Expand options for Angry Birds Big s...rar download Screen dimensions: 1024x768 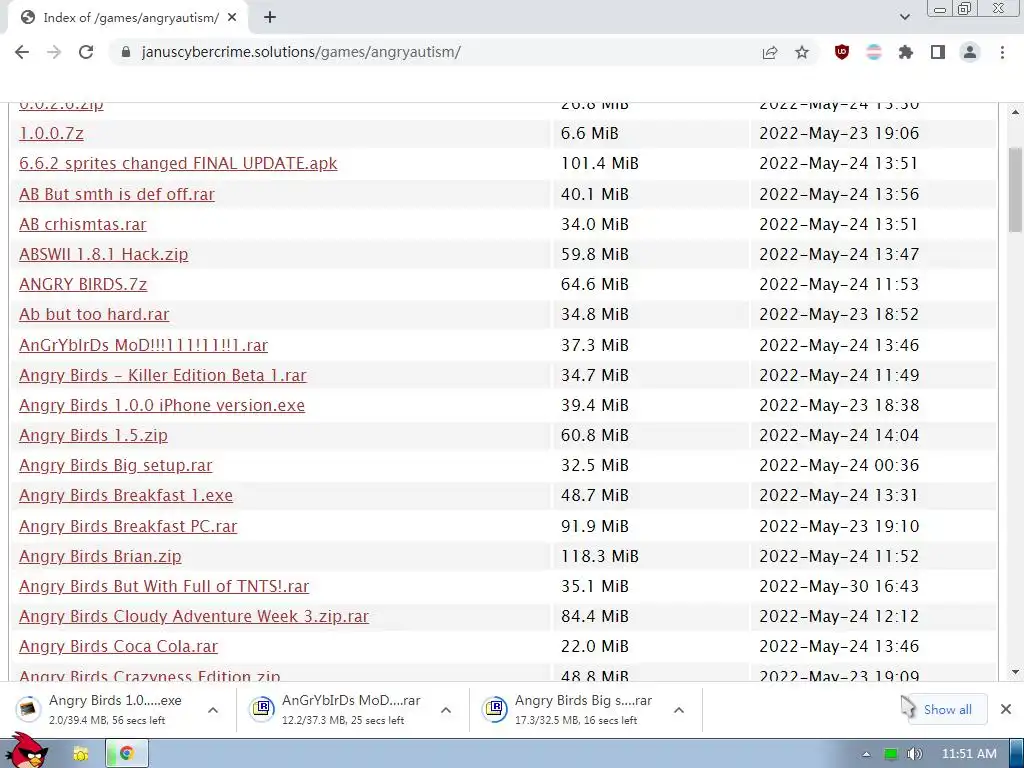tap(679, 710)
